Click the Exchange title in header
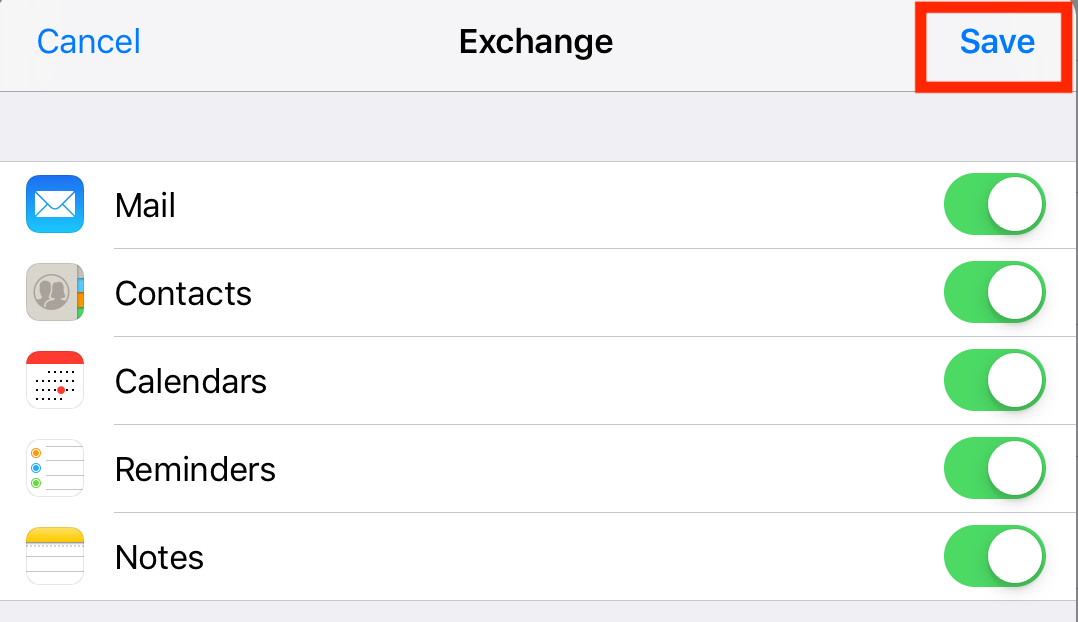1078x622 pixels. [536, 42]
